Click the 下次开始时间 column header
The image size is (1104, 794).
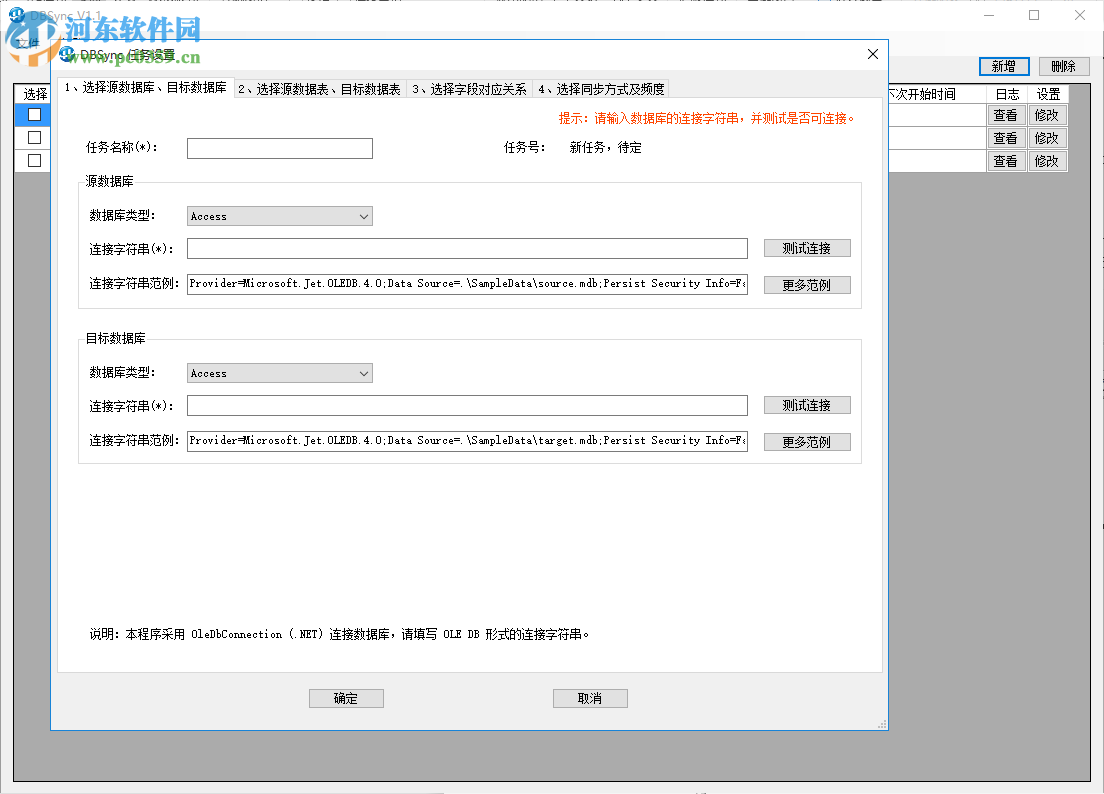[936, 94]
